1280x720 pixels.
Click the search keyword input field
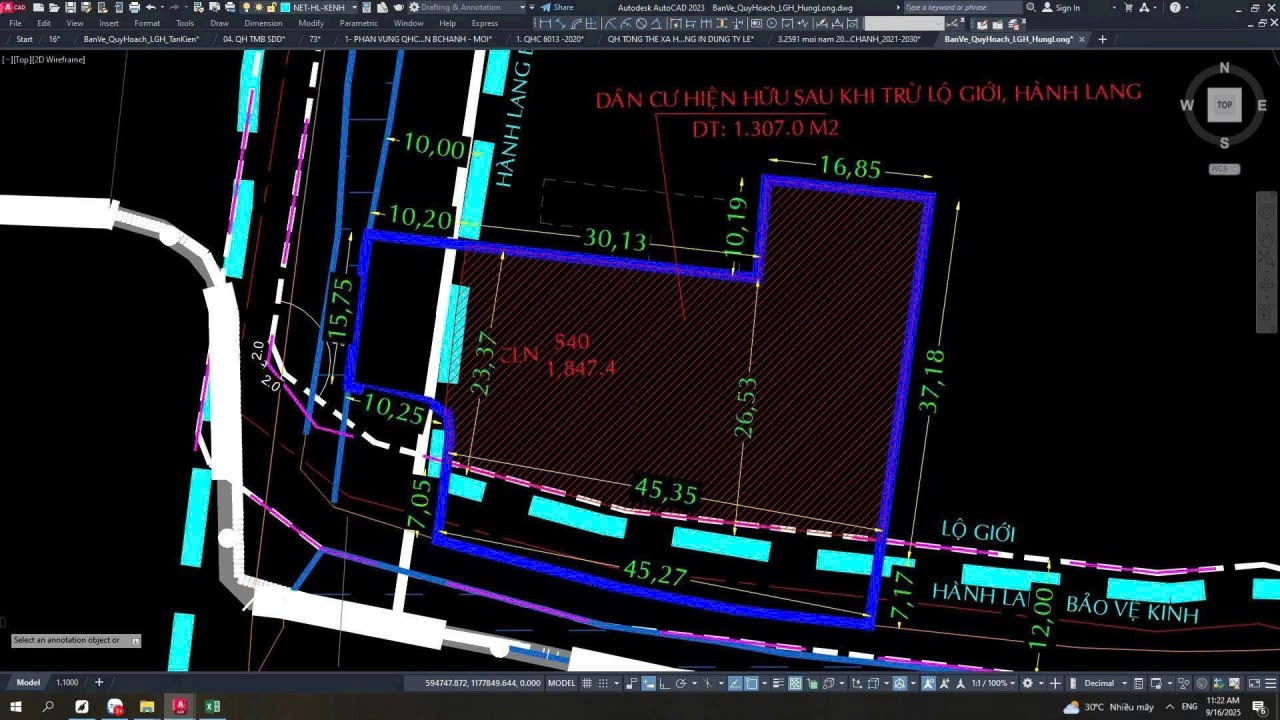(x=963, y=7)
